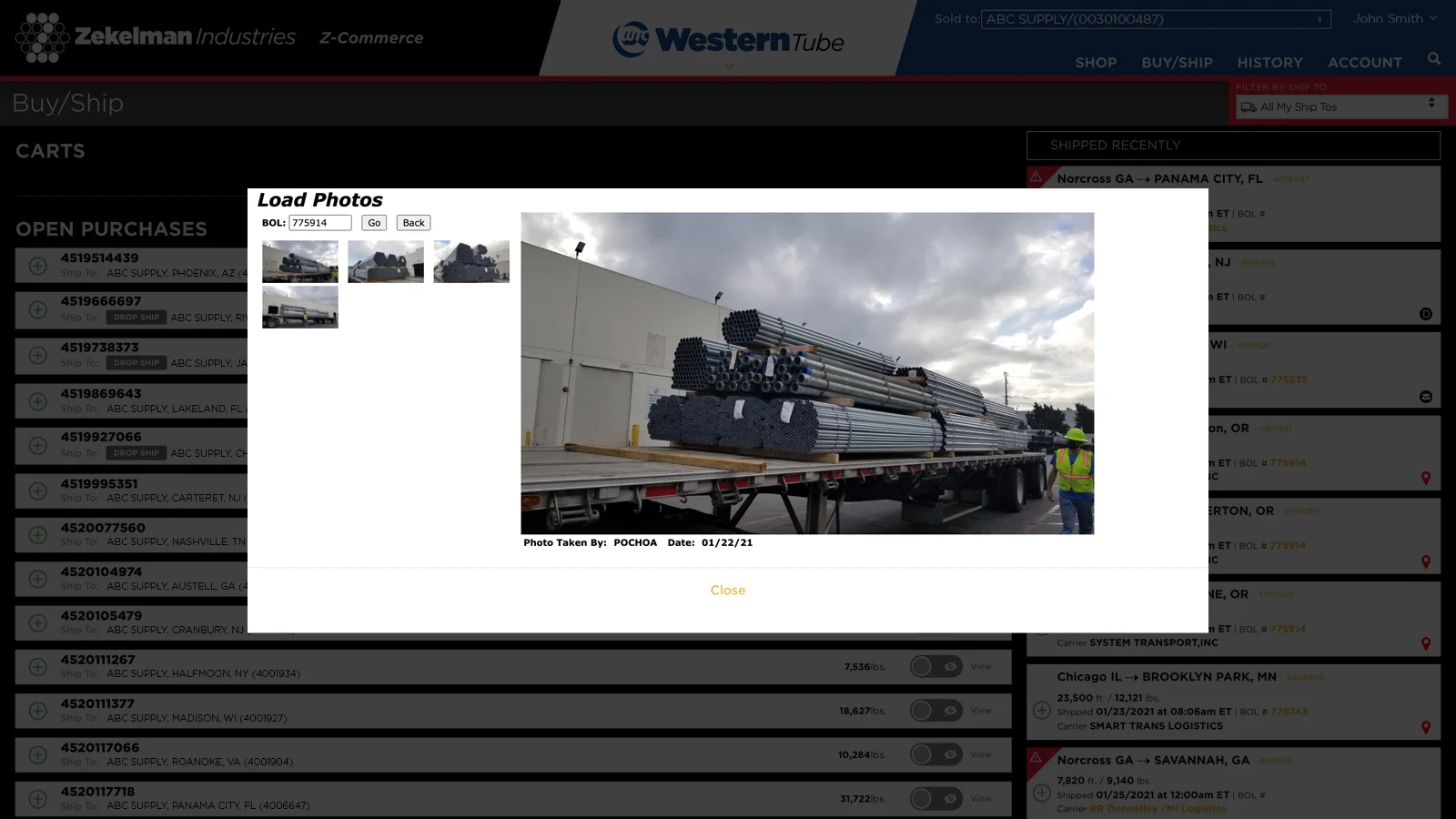Select the second load photo thumbnail

(386, 262)
